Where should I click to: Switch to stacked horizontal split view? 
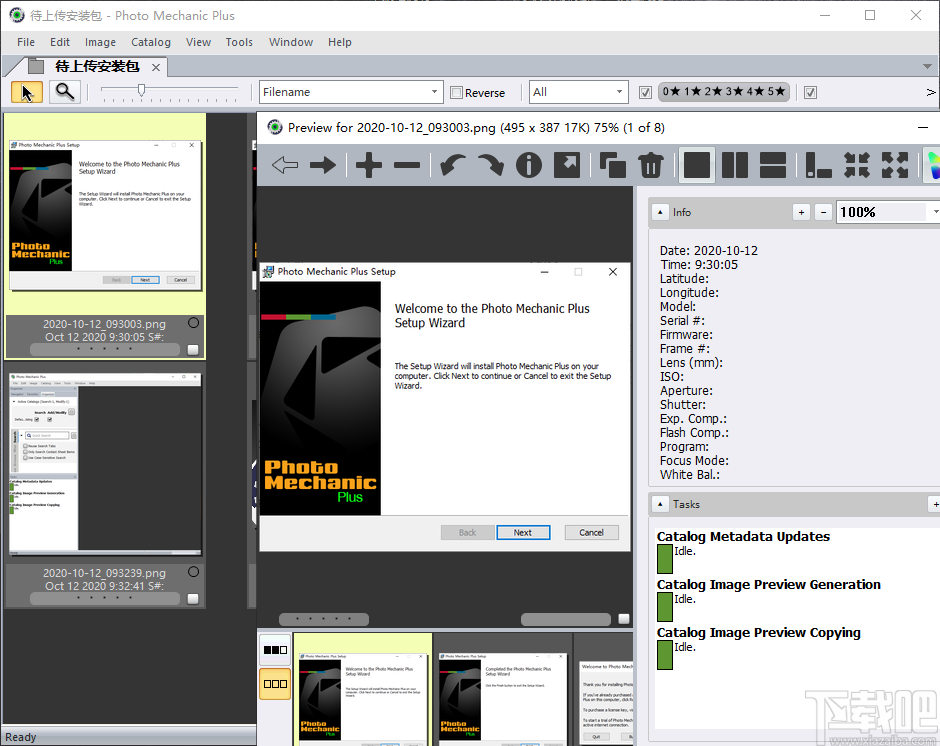coord(773,165)
